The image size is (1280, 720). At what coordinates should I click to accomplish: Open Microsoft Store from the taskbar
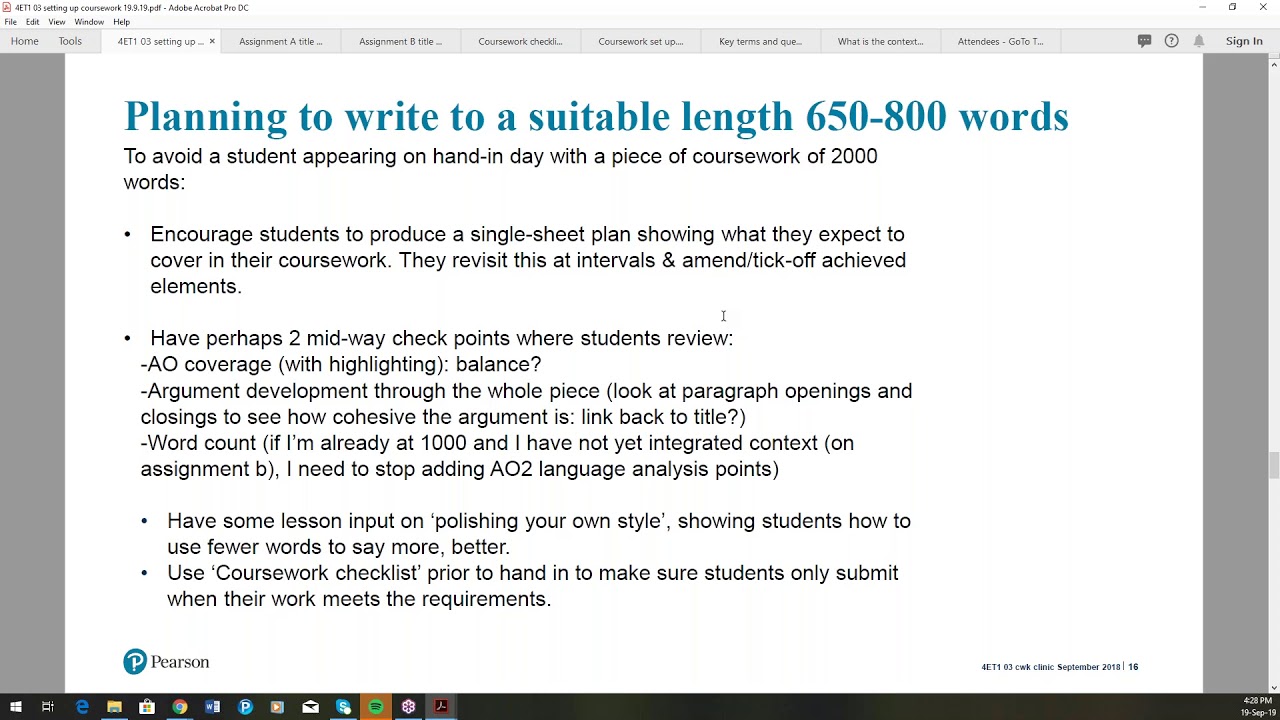(x=147, y=707)
